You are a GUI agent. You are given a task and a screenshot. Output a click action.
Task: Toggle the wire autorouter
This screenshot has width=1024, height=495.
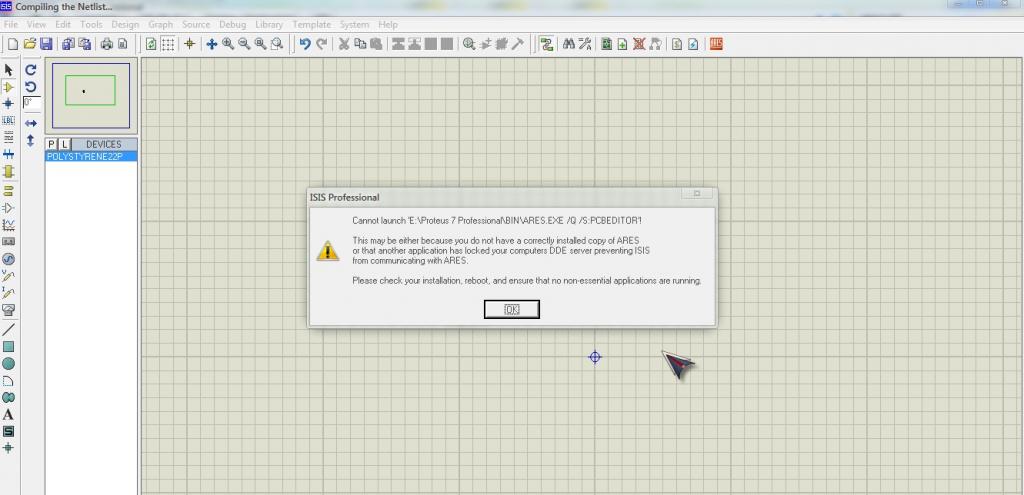pyautogui.click(x=547, y=44)
